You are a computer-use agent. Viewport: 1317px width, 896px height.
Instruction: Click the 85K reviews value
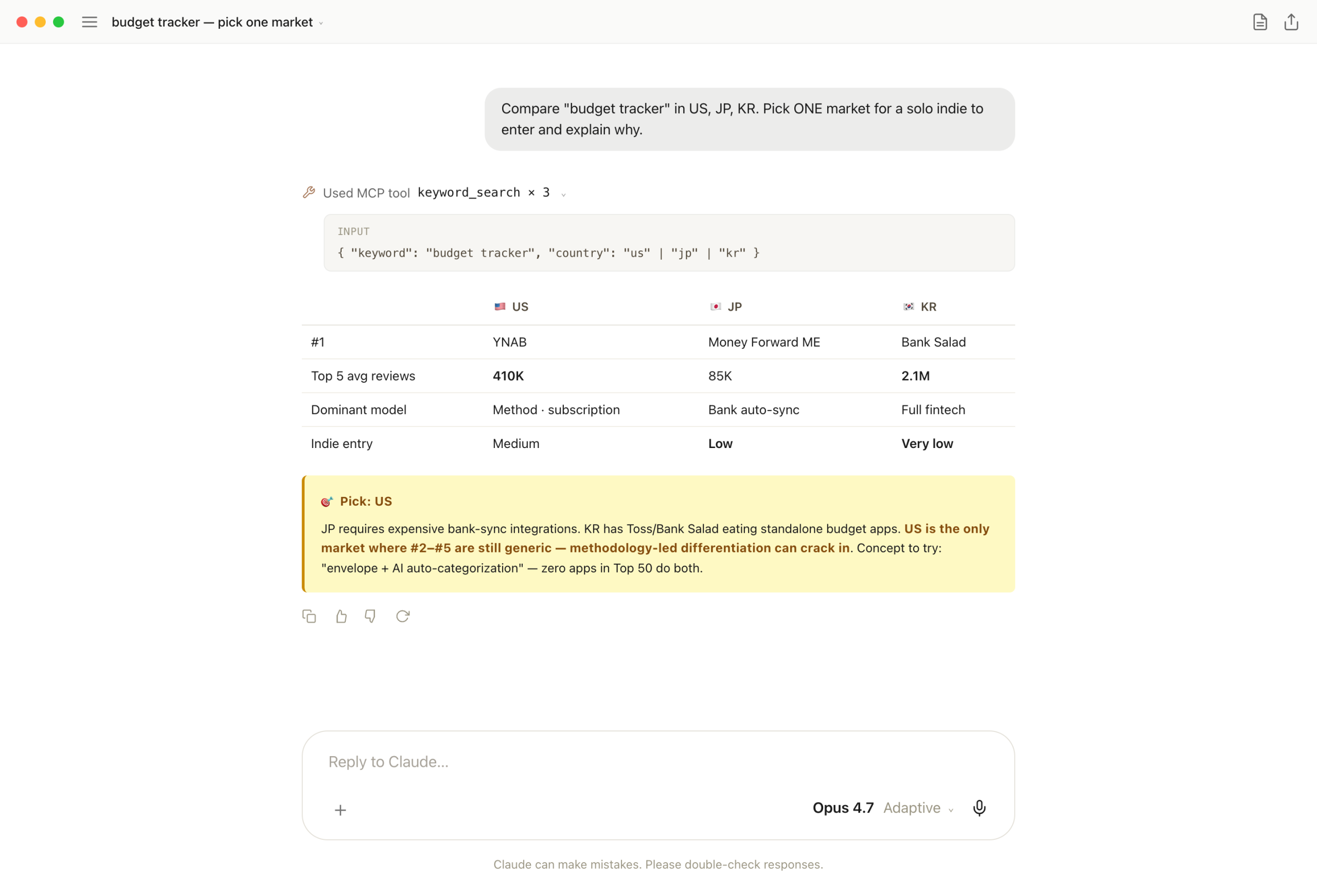click(x=720, y=377)
